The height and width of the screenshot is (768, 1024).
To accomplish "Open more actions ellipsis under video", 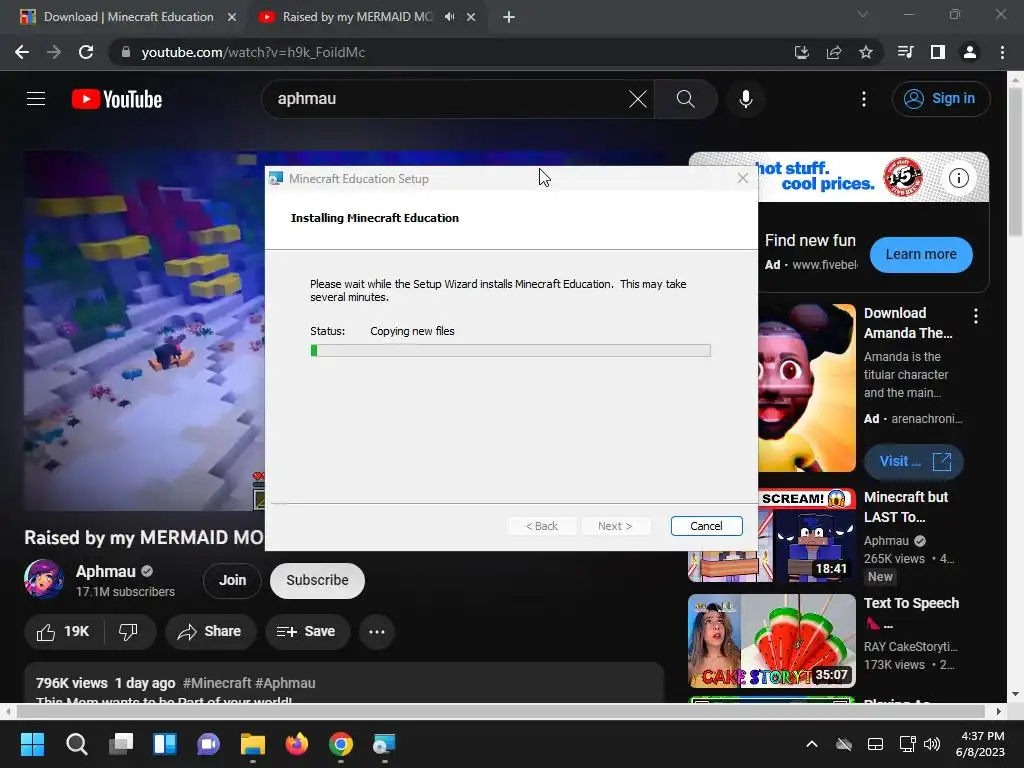I will click(377, 632).
